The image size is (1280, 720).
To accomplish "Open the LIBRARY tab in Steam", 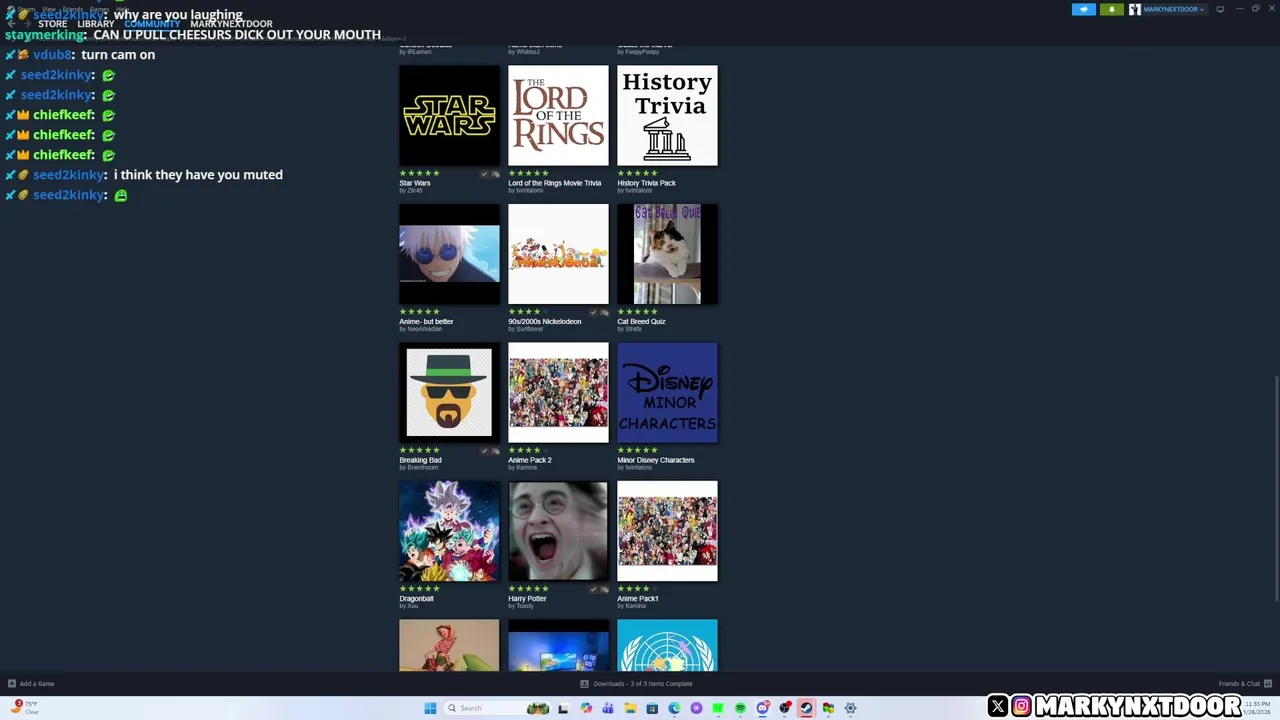I will (96, 24).
